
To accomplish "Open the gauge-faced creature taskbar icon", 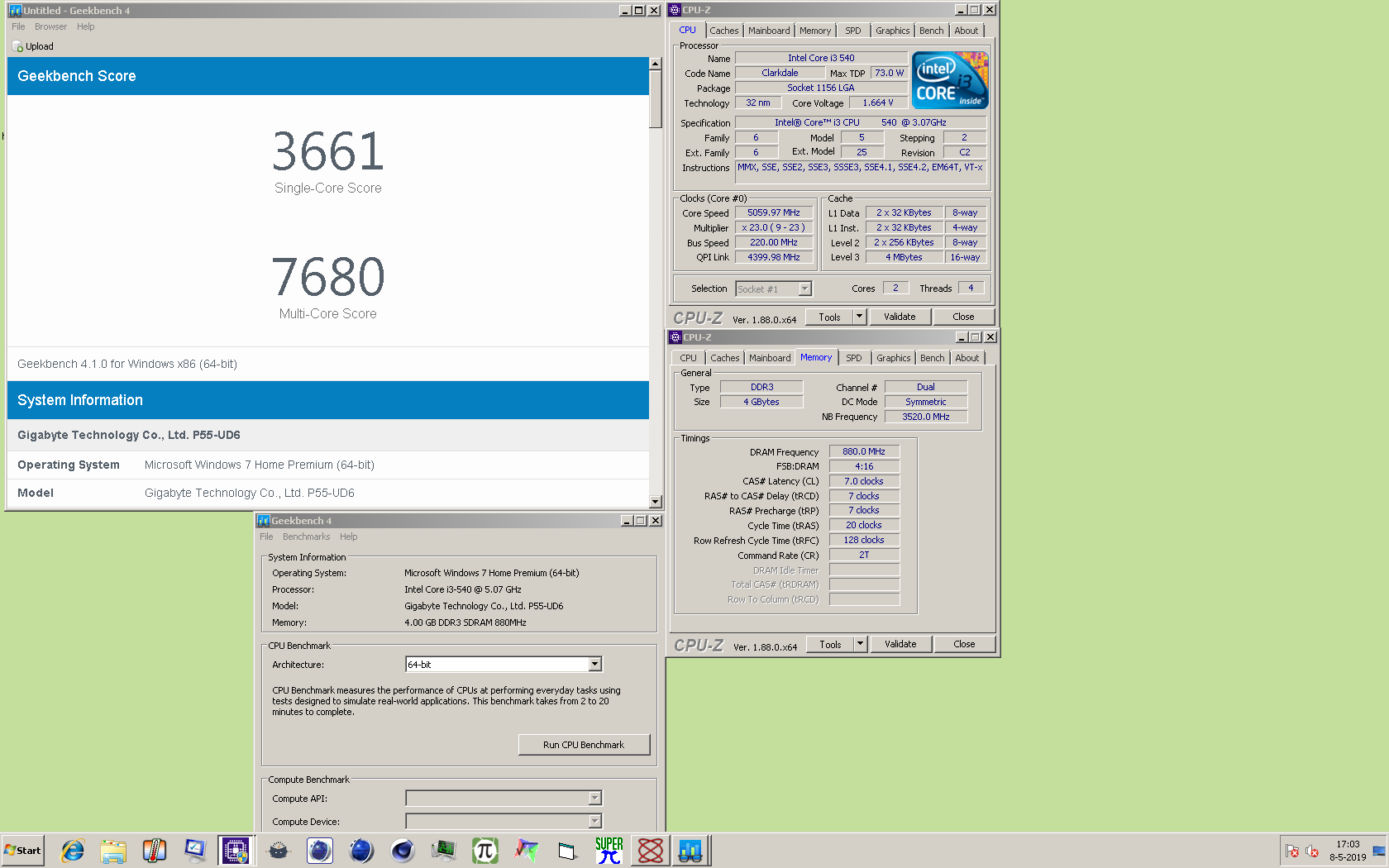I will click(x=279, y=850).
